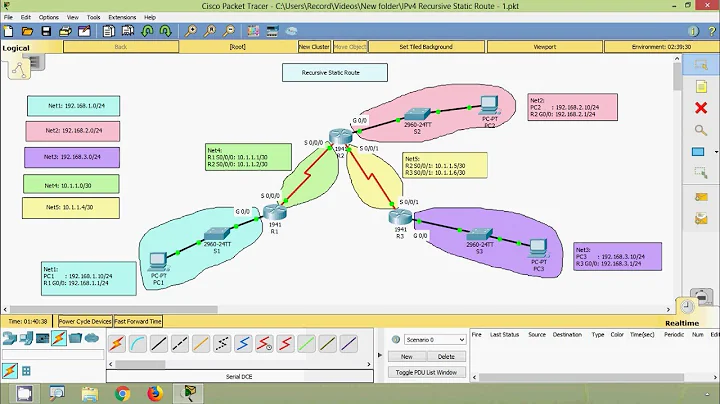
Task: Click the cable palette horizontal scrollbar
Action: click(140, 364)
